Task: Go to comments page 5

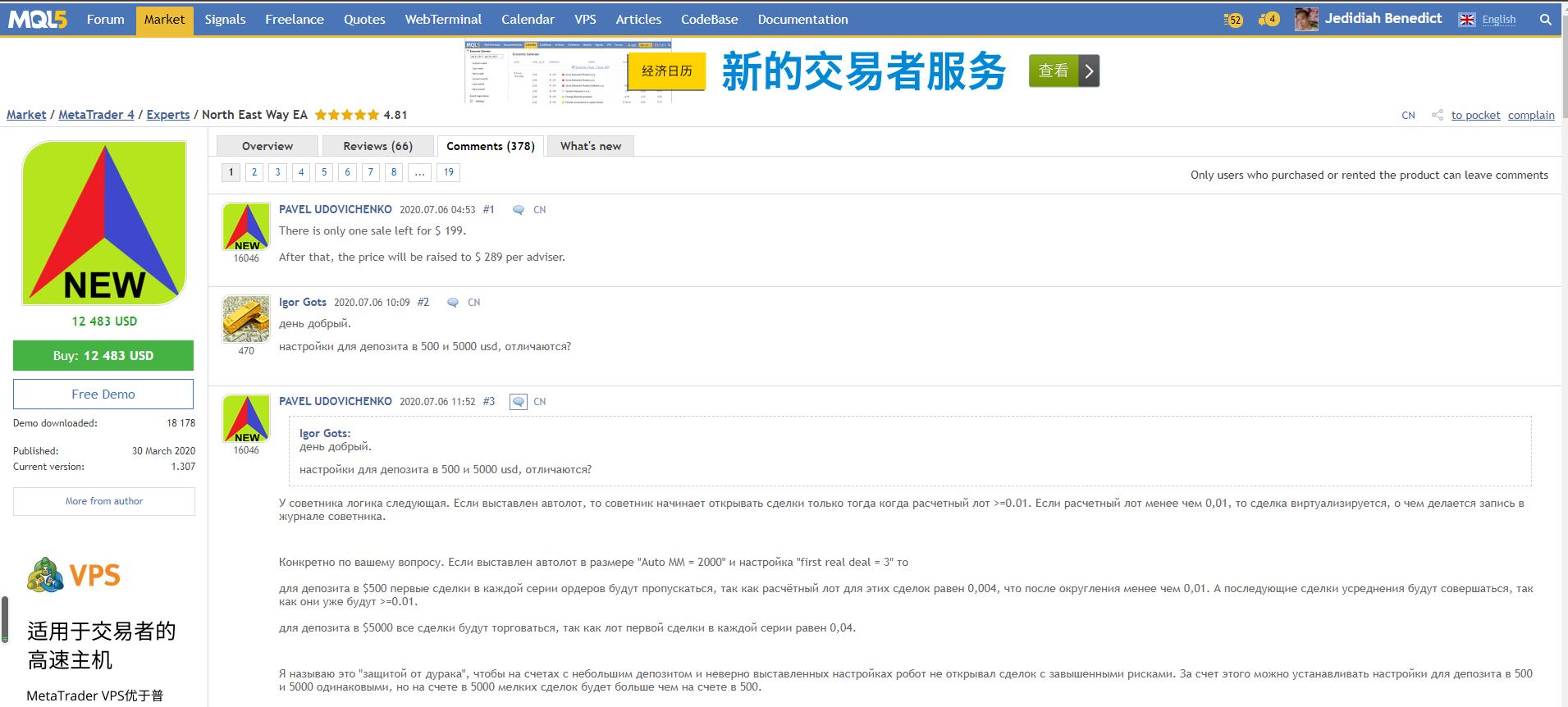Action: (324, 172)
